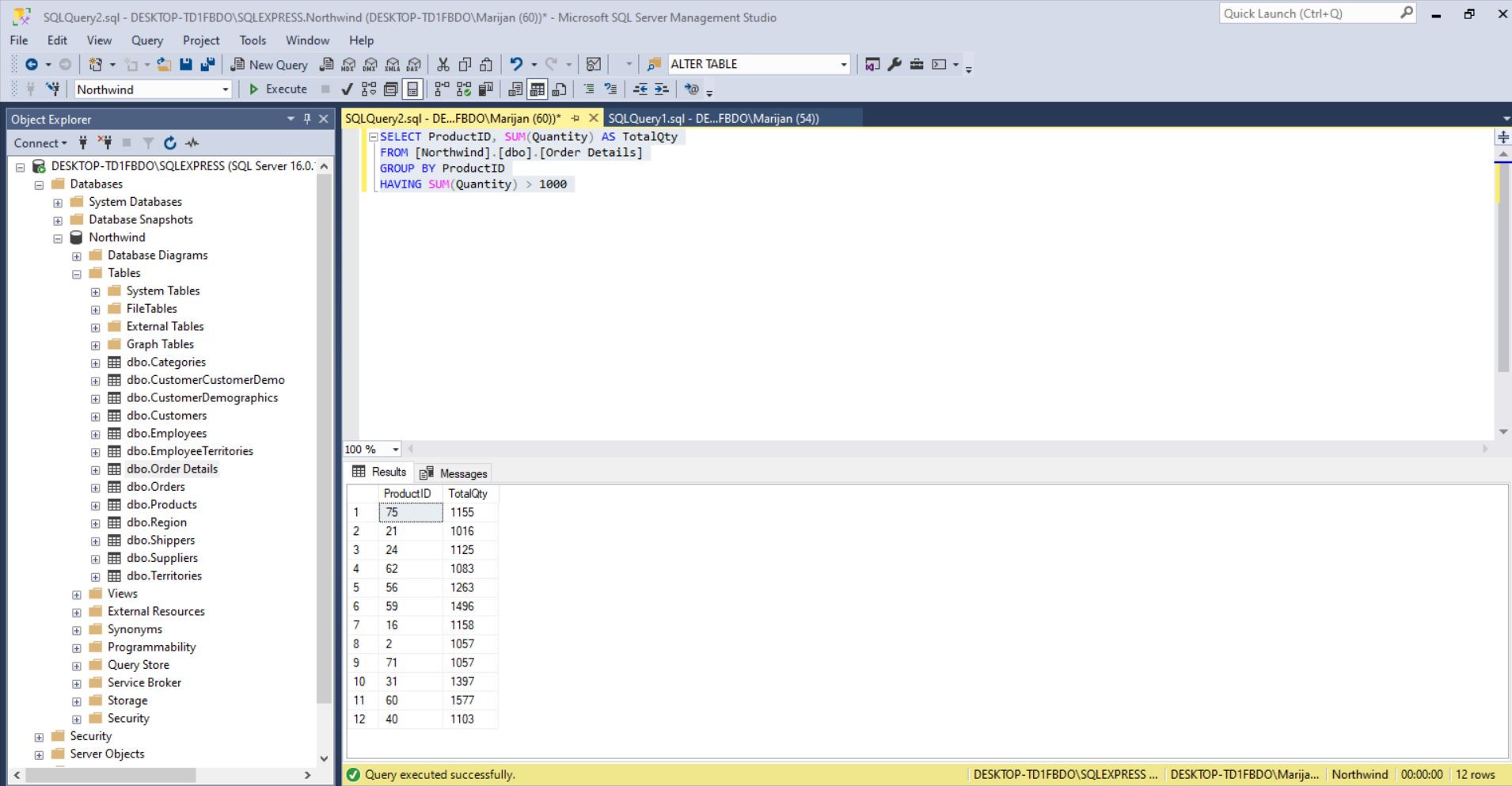Screen dimensions: 1512x786
Task: Click the MDX query icon
Action: click(348, 64)
